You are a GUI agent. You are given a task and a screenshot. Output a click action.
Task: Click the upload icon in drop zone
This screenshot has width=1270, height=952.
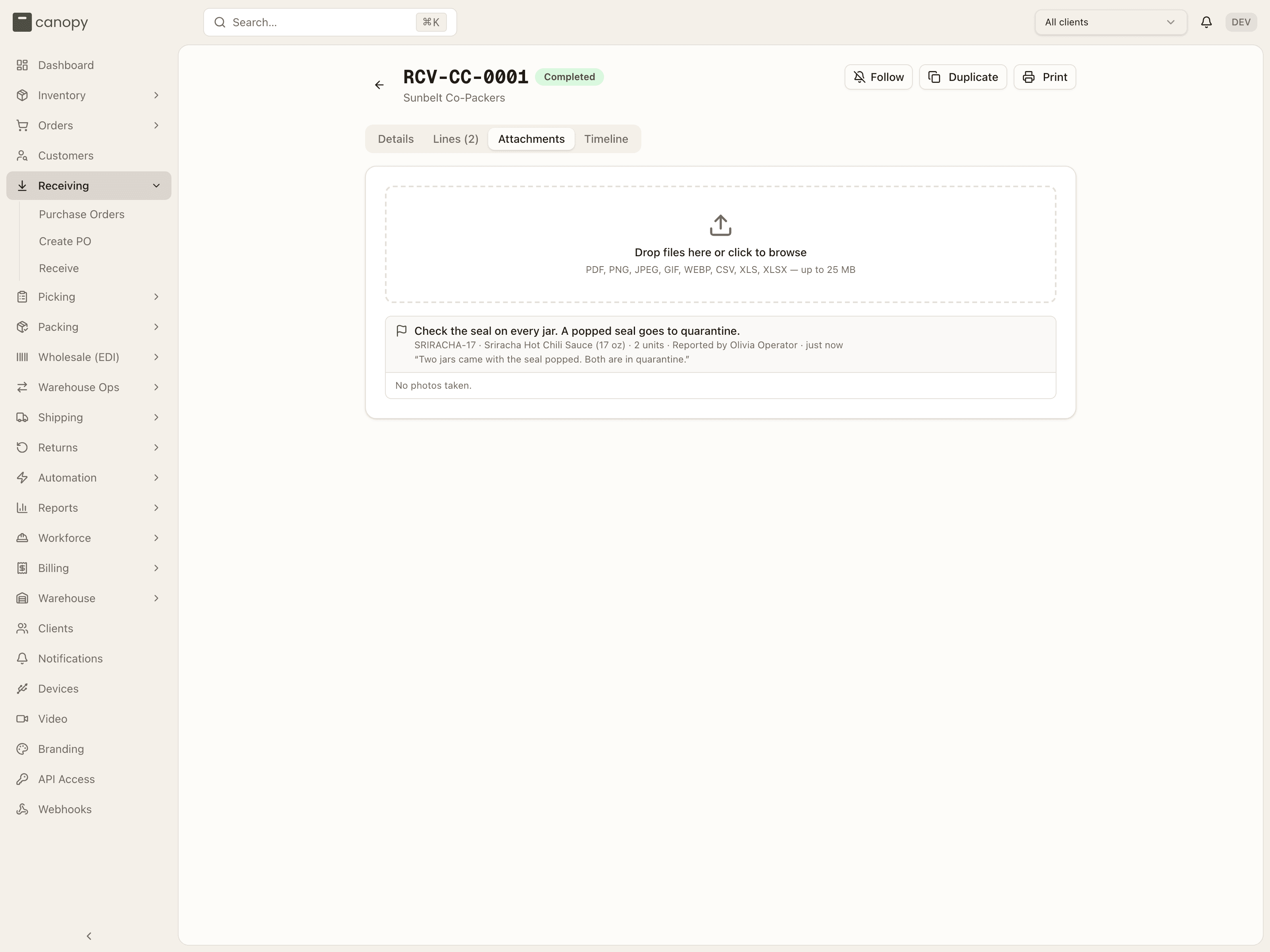[720, 225]
